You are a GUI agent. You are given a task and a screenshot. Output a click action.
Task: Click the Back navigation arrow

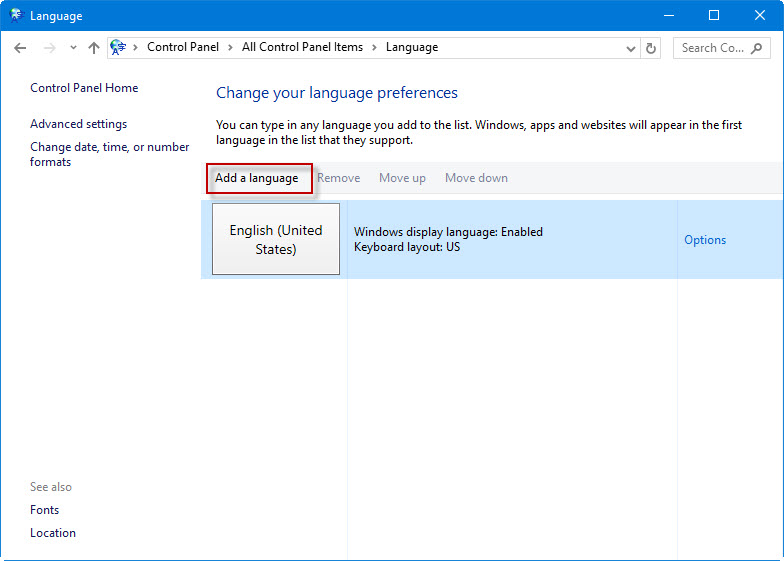[20, 48]
